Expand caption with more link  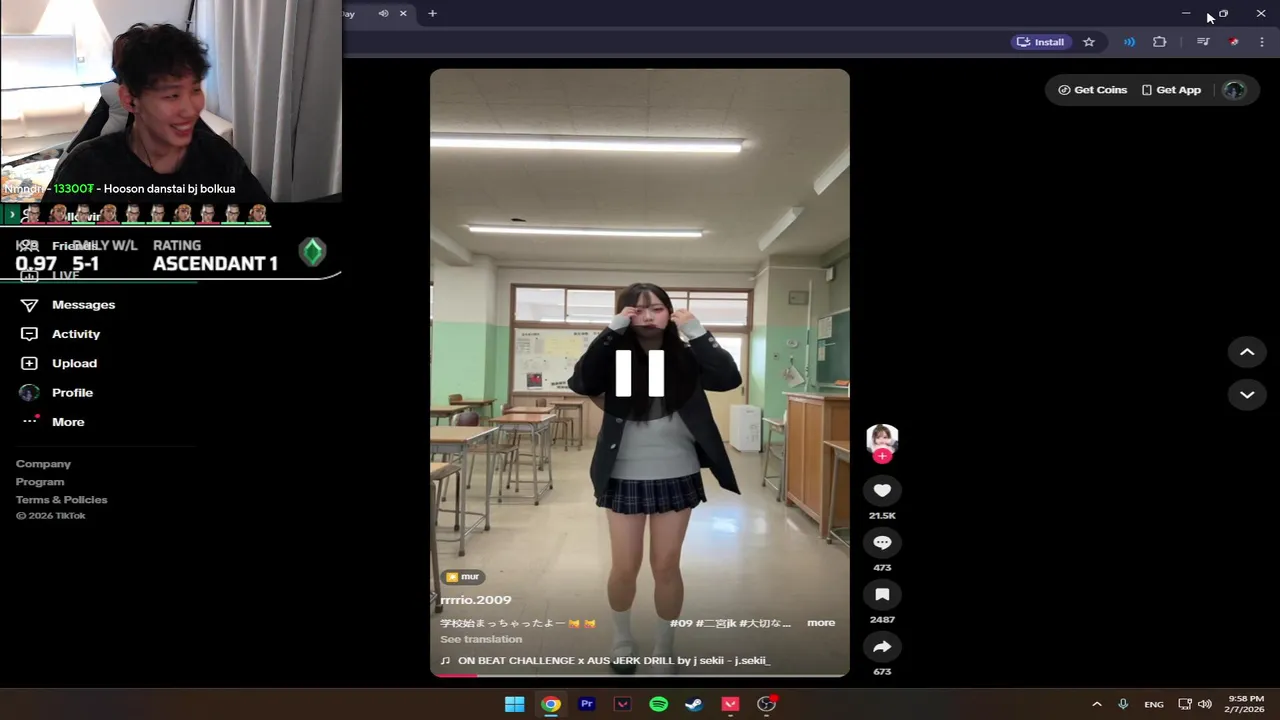[821, 623]
